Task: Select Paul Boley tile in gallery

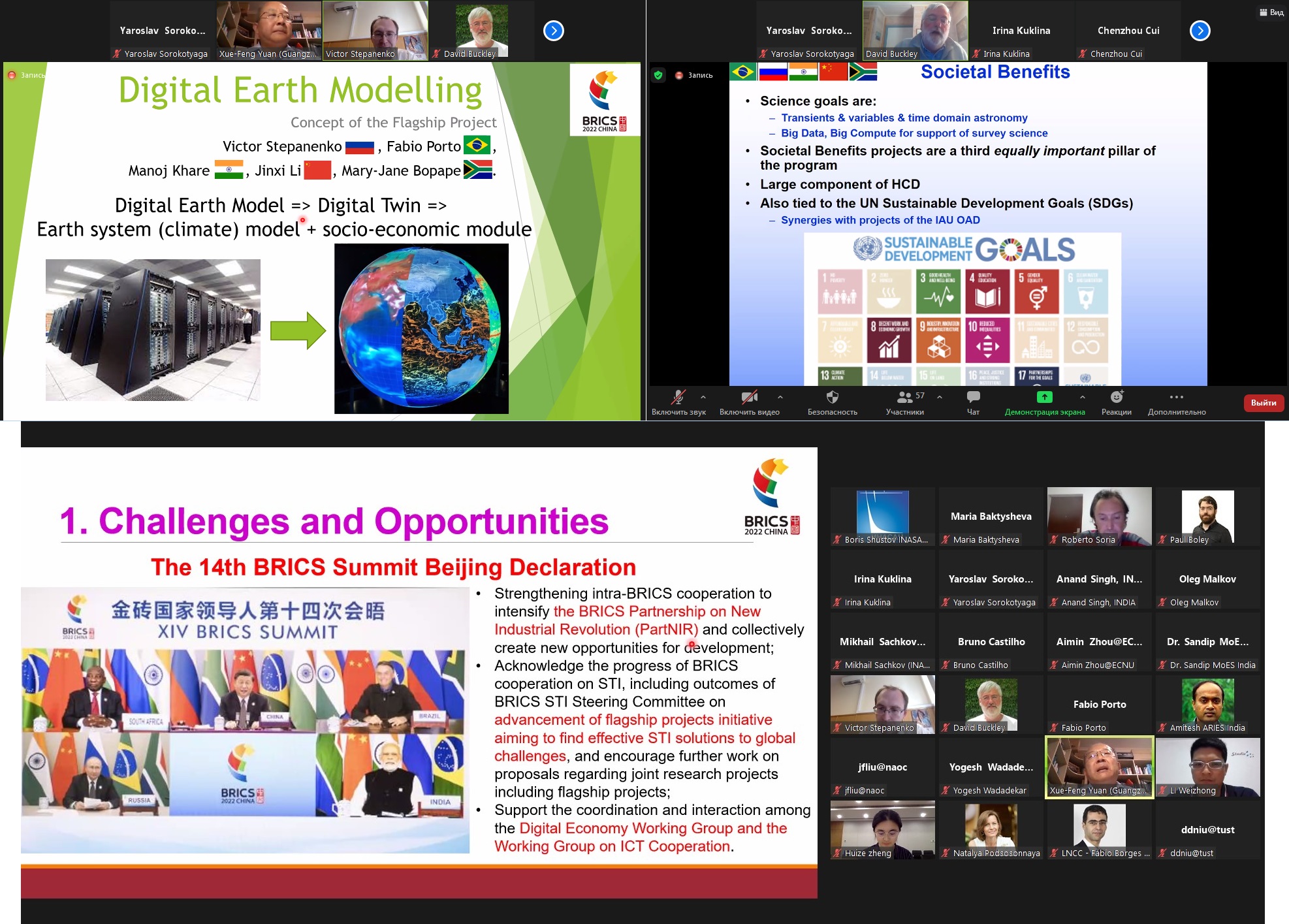Action: (1208, 516)
